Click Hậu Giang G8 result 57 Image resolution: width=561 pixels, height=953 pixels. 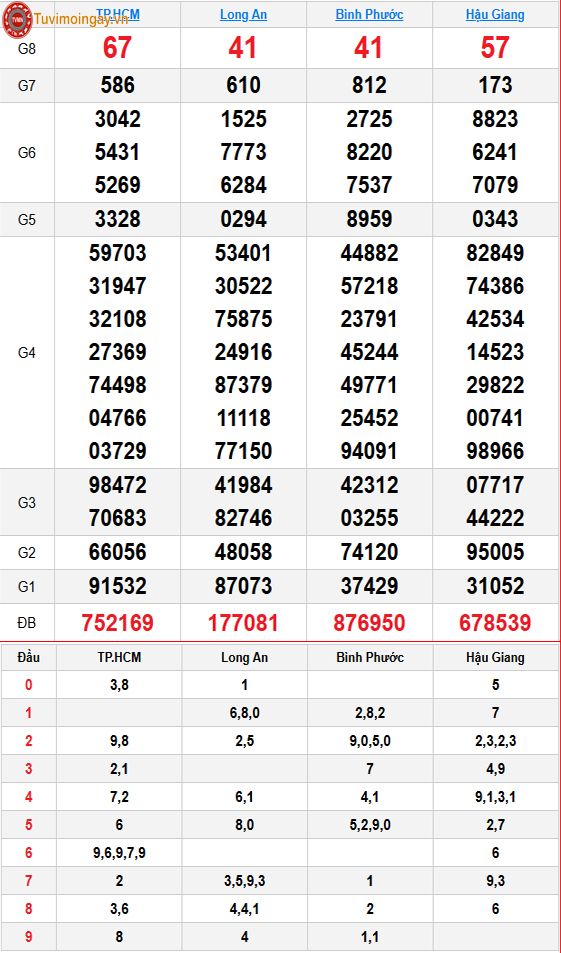coord(495,48)
